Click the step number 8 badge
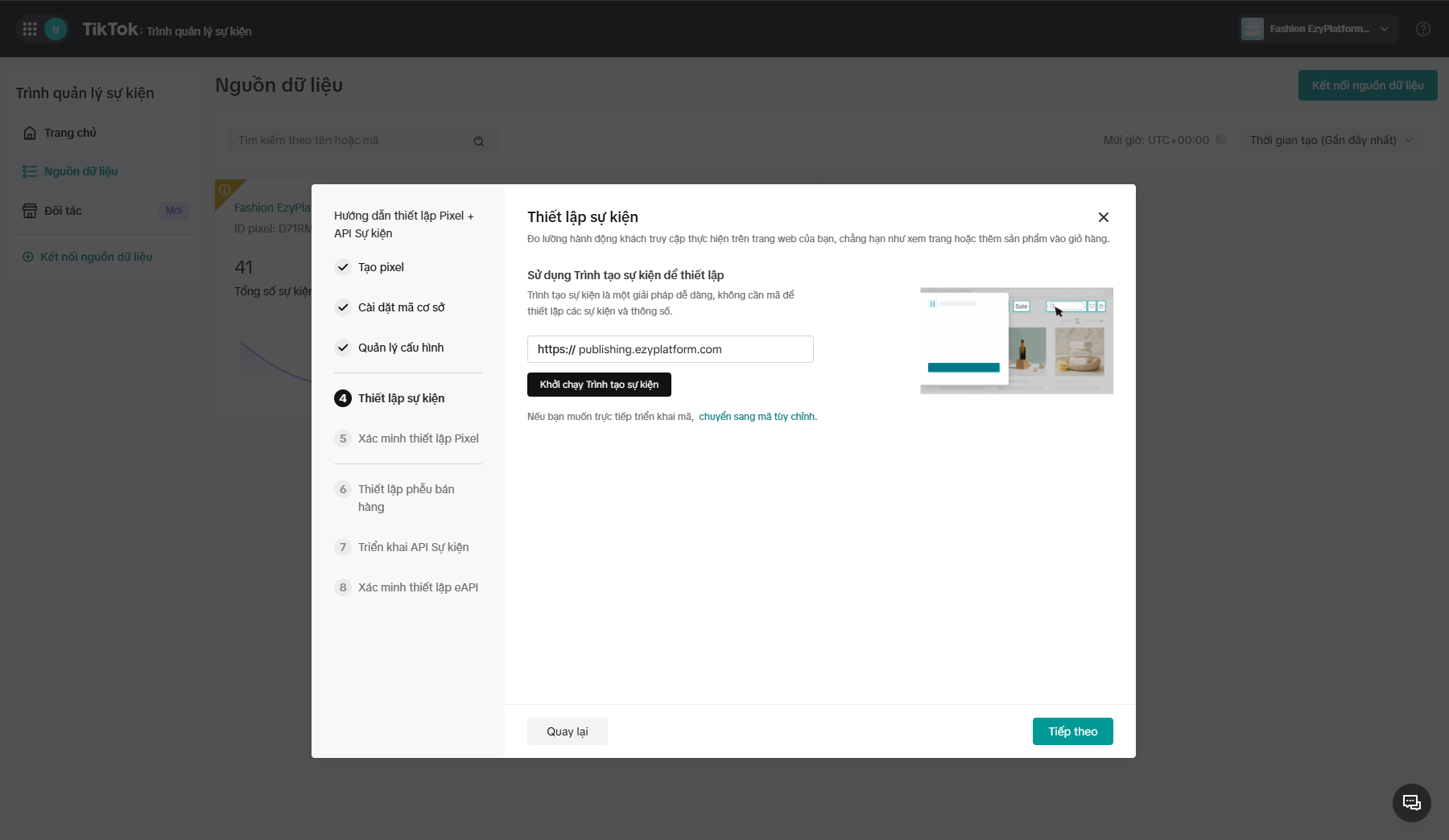Viewport: 1449px width, 840px height. [x=343, y=587]
